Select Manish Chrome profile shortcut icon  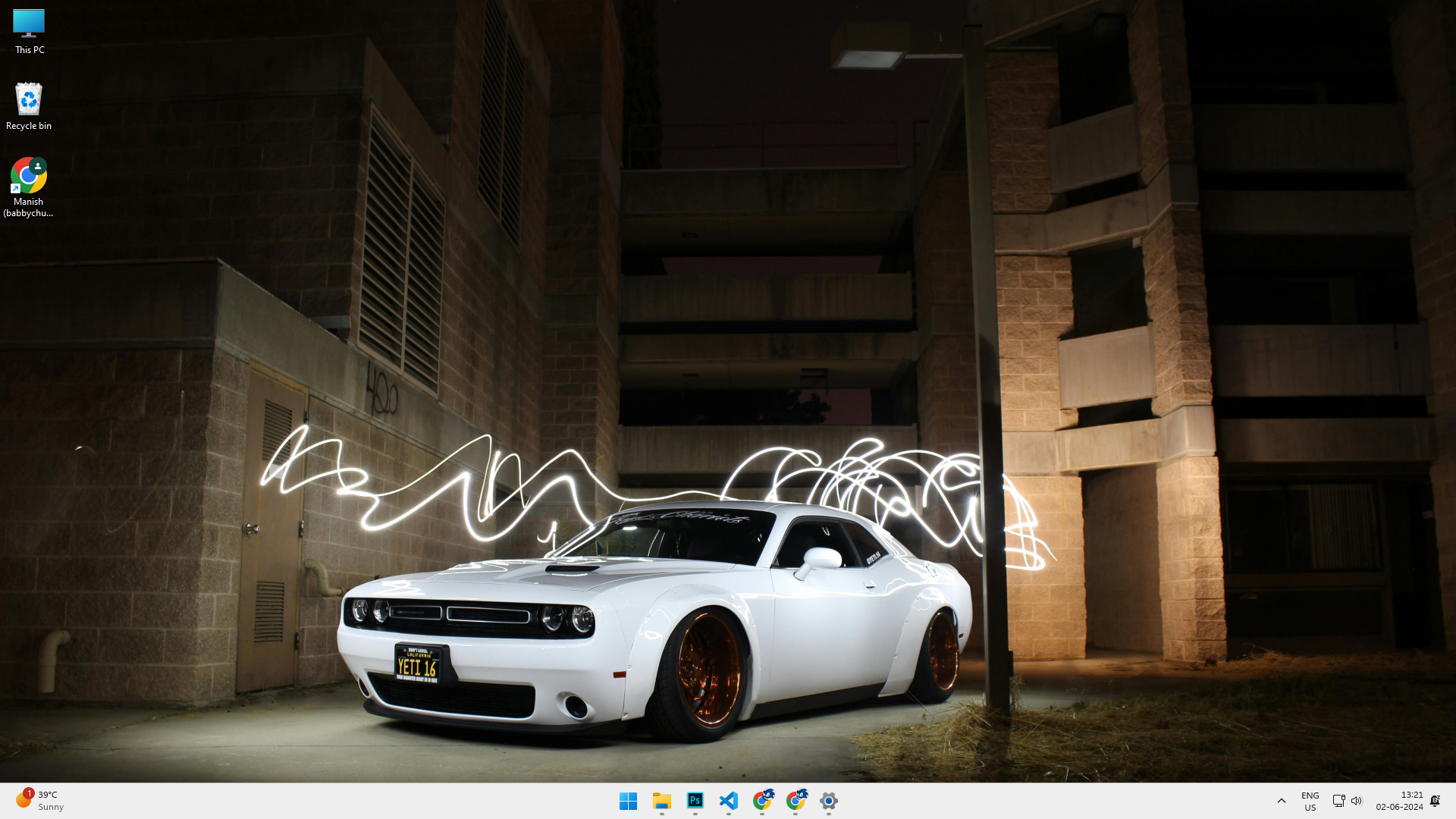(29, 176)
